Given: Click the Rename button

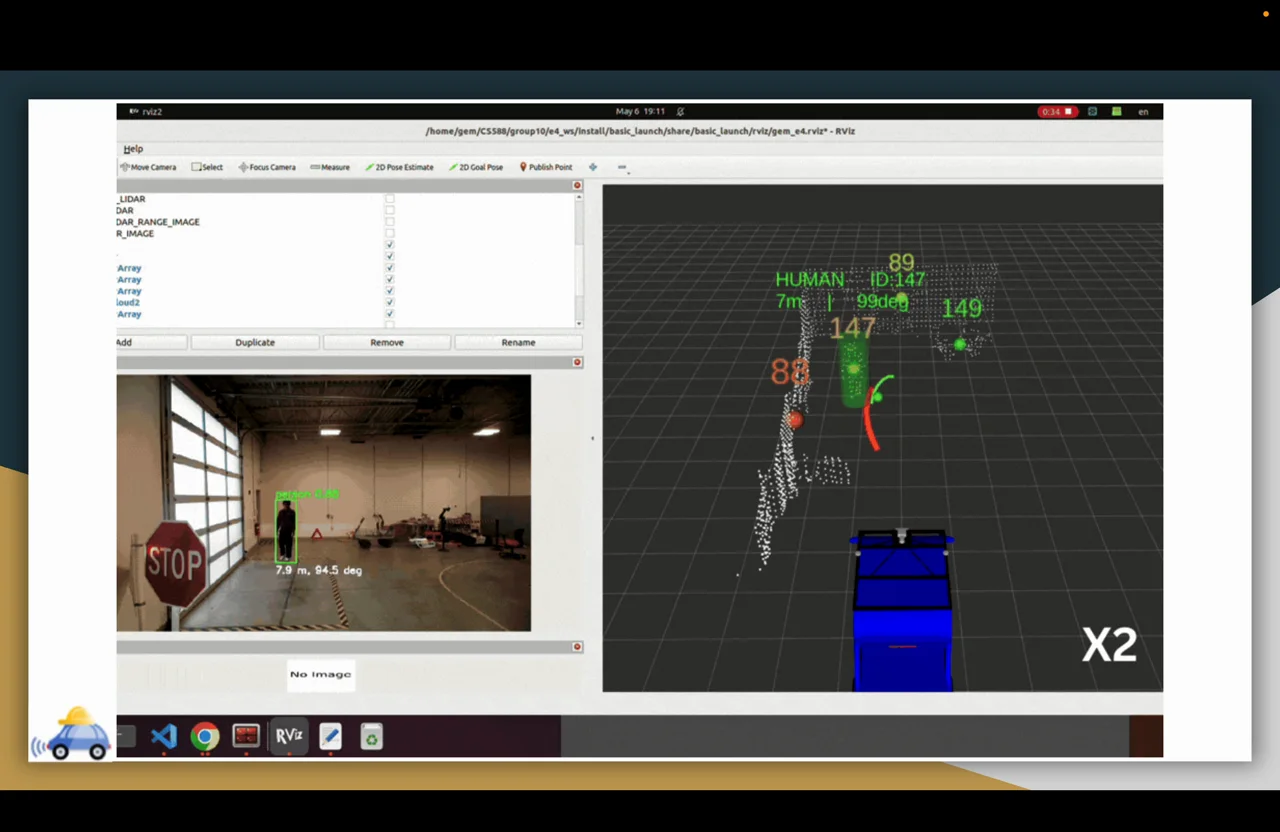Looking at the screenshot, I should coord(518,342).
